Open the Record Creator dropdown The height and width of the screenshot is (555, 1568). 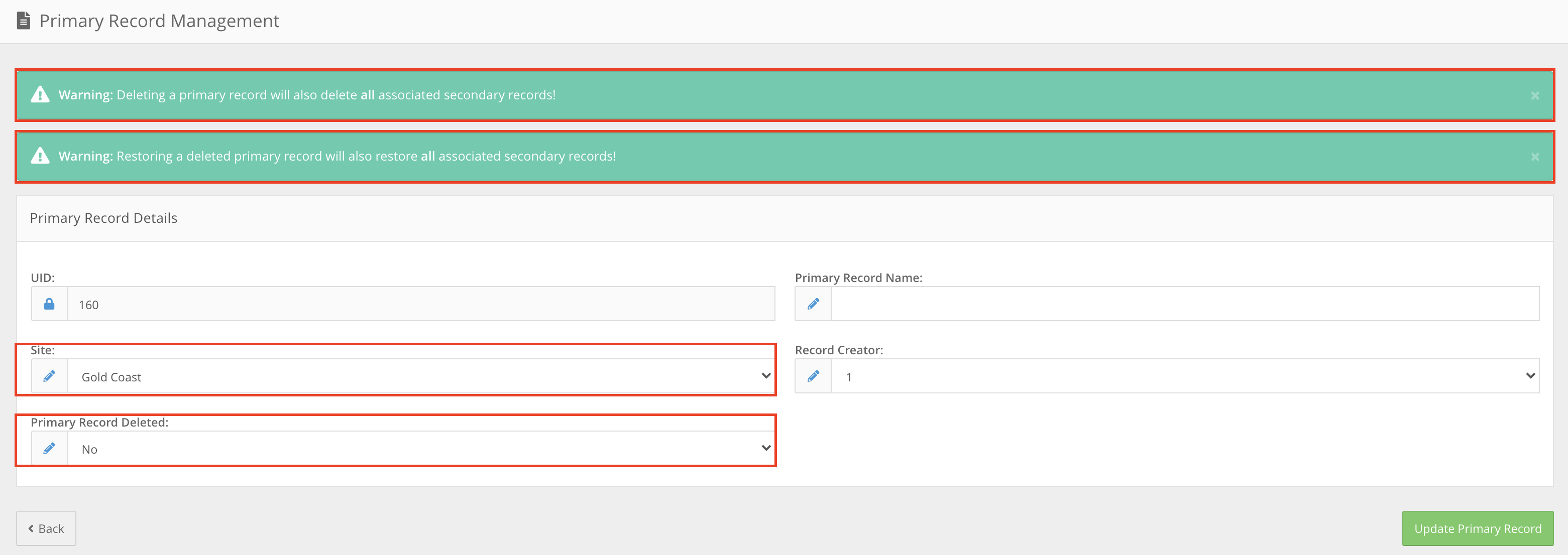coord(1185,376)
